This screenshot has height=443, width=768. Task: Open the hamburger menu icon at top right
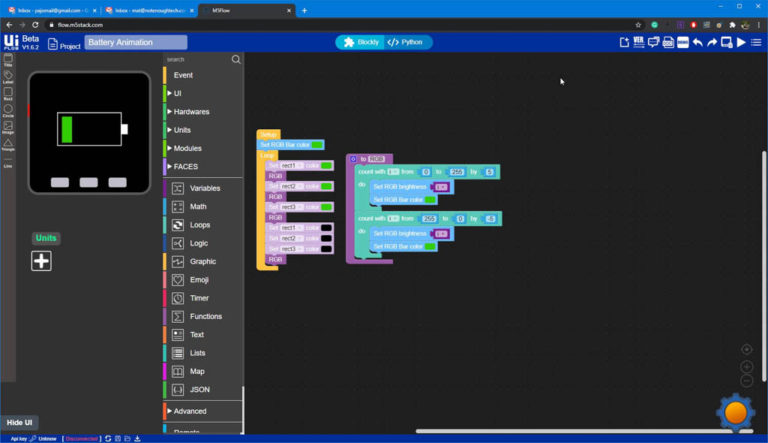[756, 43]
